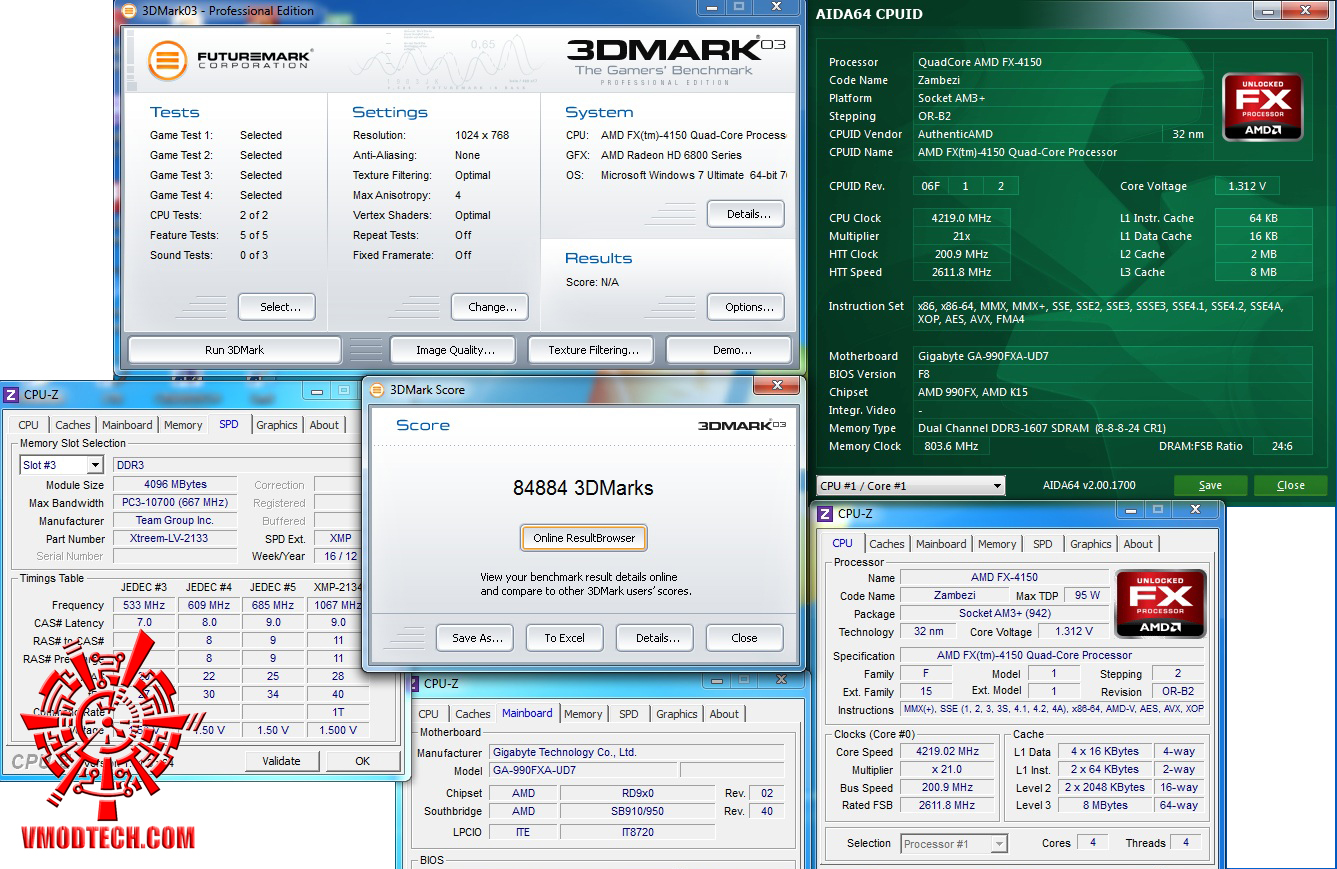The image size is (1337, 869).
Task: Open the Caches tab in the CPU-Z SPD window
Action: click(x=73, y=425)
